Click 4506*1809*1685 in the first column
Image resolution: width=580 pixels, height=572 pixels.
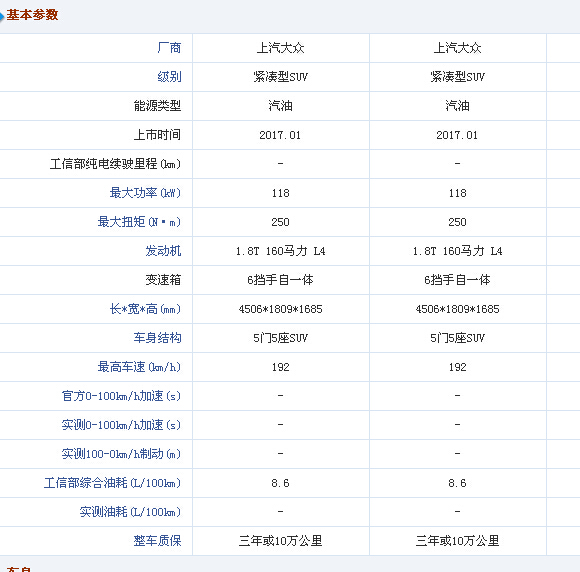(280, 309)
